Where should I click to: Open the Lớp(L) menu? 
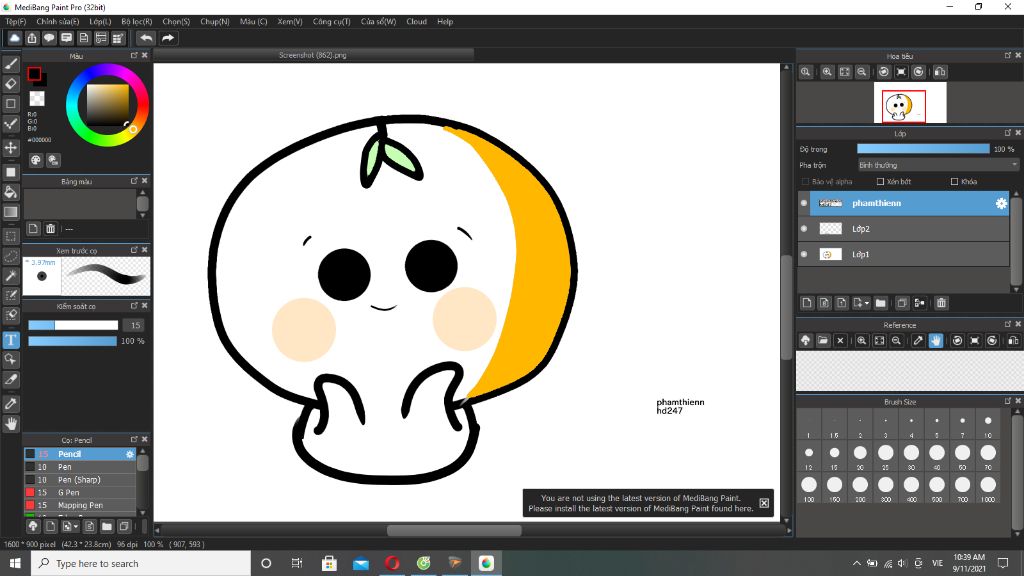click(x=100, y=22)
